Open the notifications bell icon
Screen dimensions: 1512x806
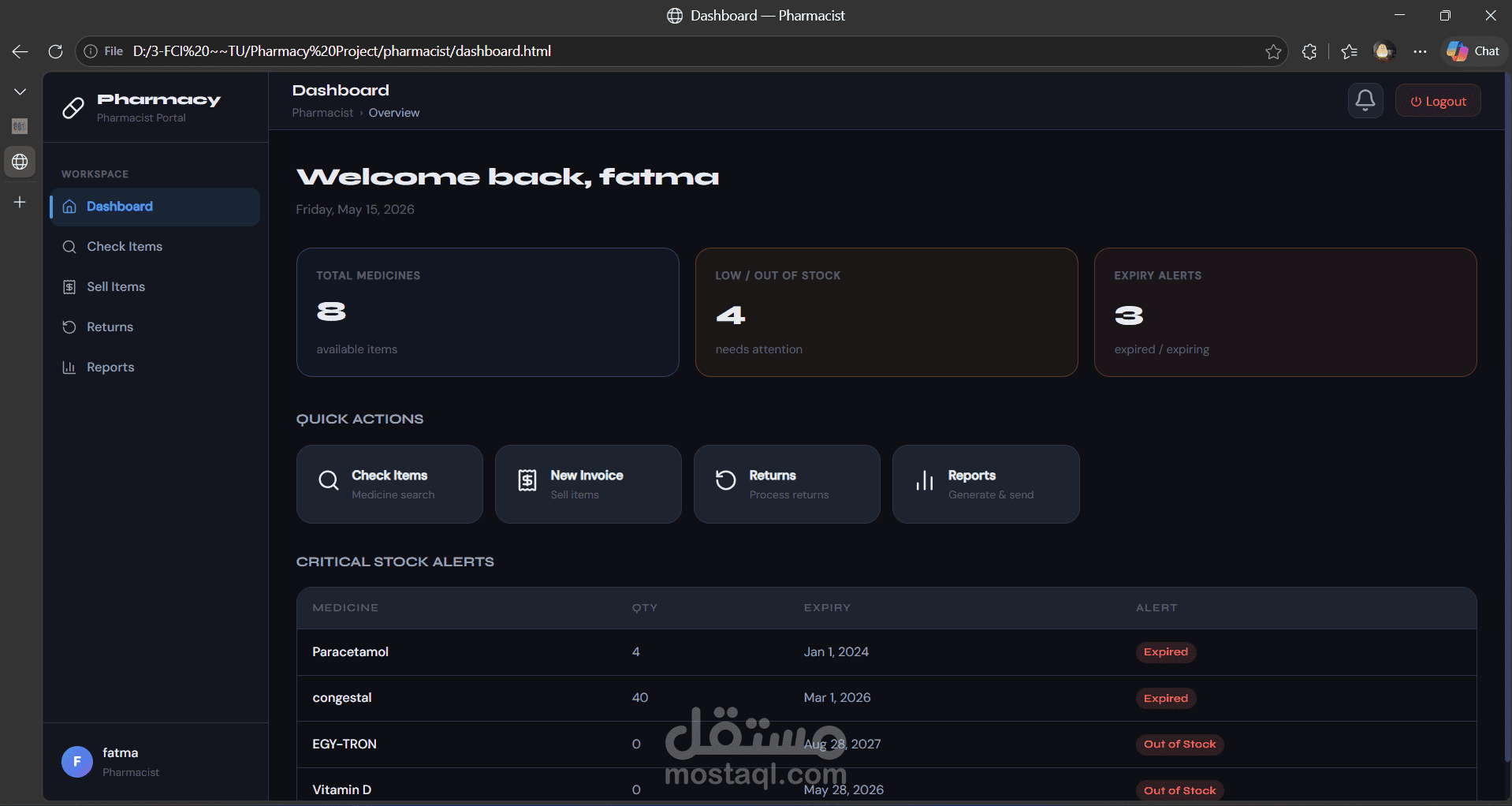click(1365, 101)
